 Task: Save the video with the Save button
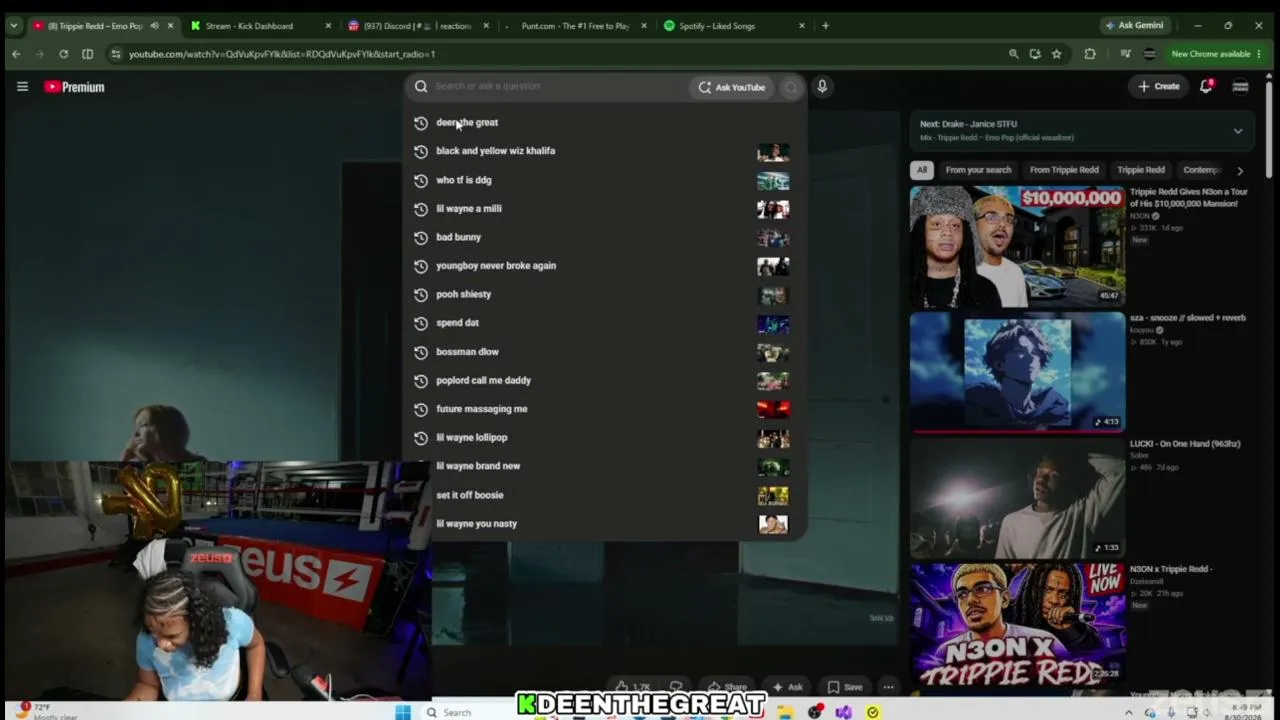[x=845, y=687]
